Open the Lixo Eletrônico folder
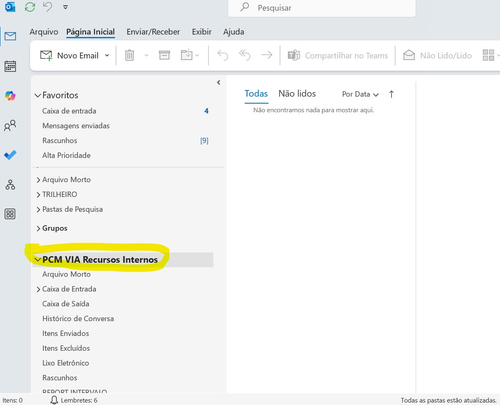 [66, 363]
